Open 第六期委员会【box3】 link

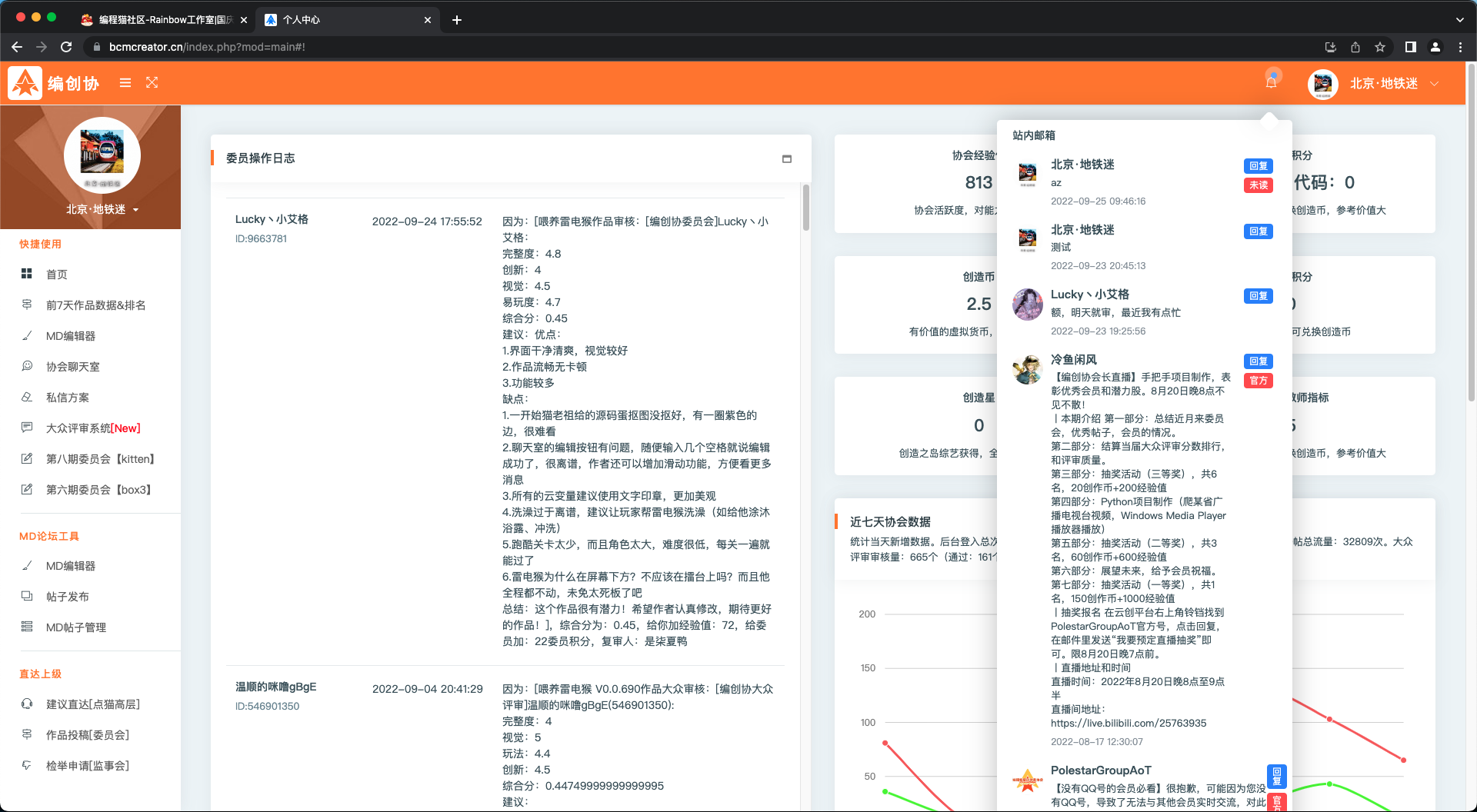point(100,490)
